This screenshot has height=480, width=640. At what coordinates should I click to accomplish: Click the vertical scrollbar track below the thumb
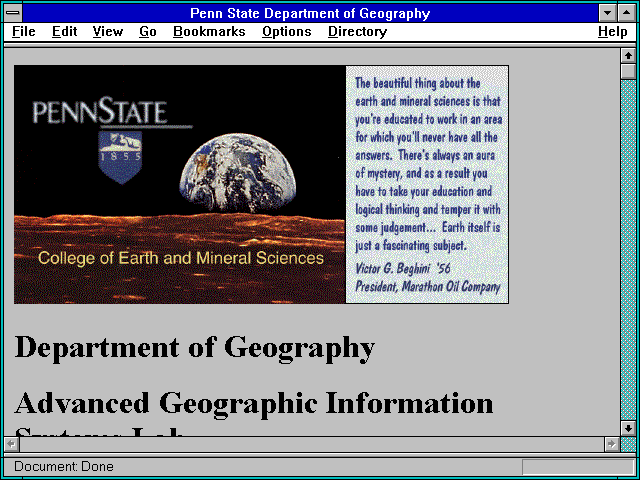628,250
